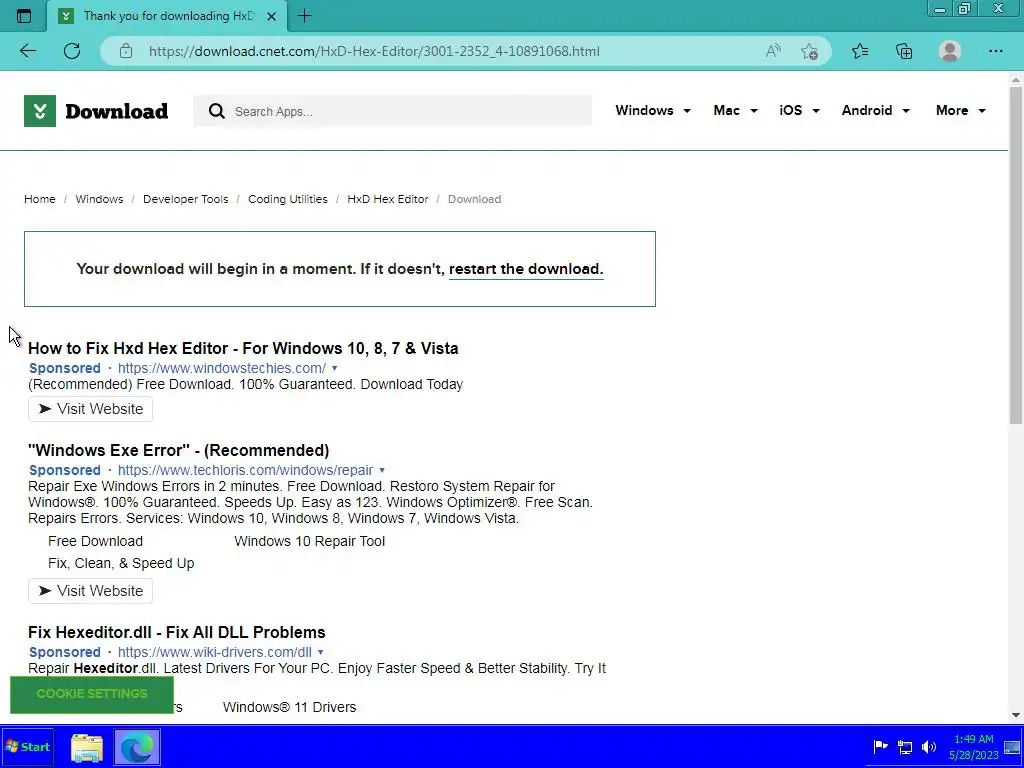Screen dimensions: 1024x768
Task: Go to Home breadcrumb
Action: pos(40,199)
